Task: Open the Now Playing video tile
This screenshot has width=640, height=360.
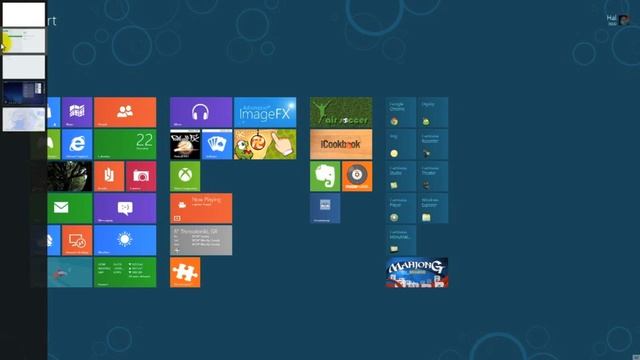Action: pyautogui.click(x=201, y=208)
